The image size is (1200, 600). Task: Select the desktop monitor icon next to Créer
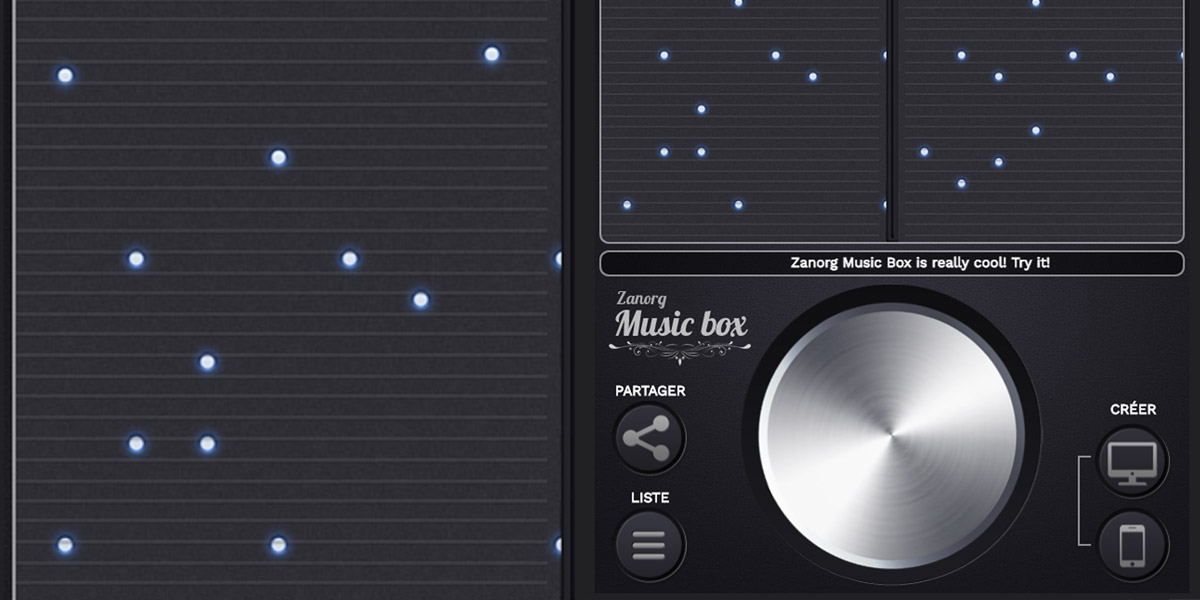point(1131,458)
